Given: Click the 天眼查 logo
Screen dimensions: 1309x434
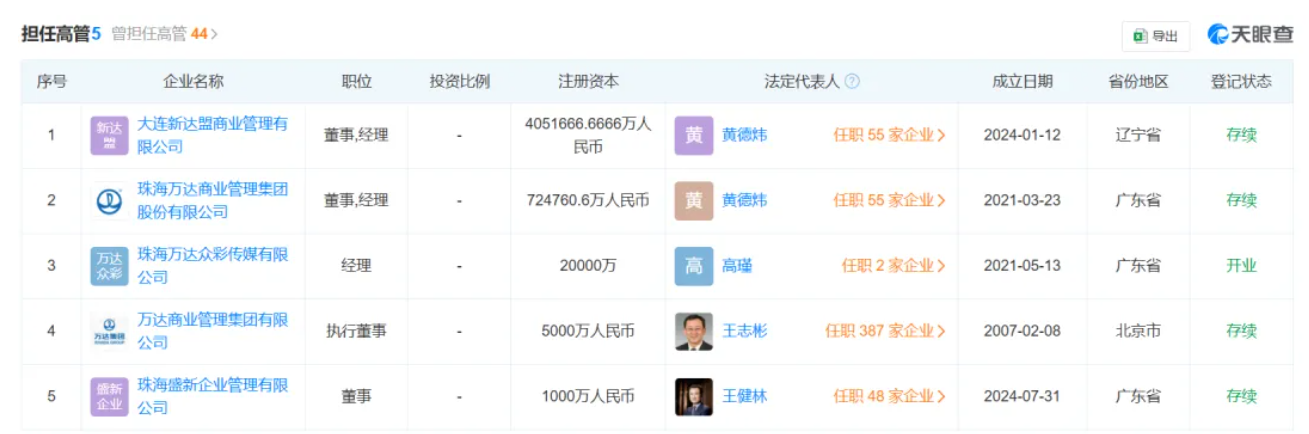Looking at the screenshot, I should point(1250,34).
